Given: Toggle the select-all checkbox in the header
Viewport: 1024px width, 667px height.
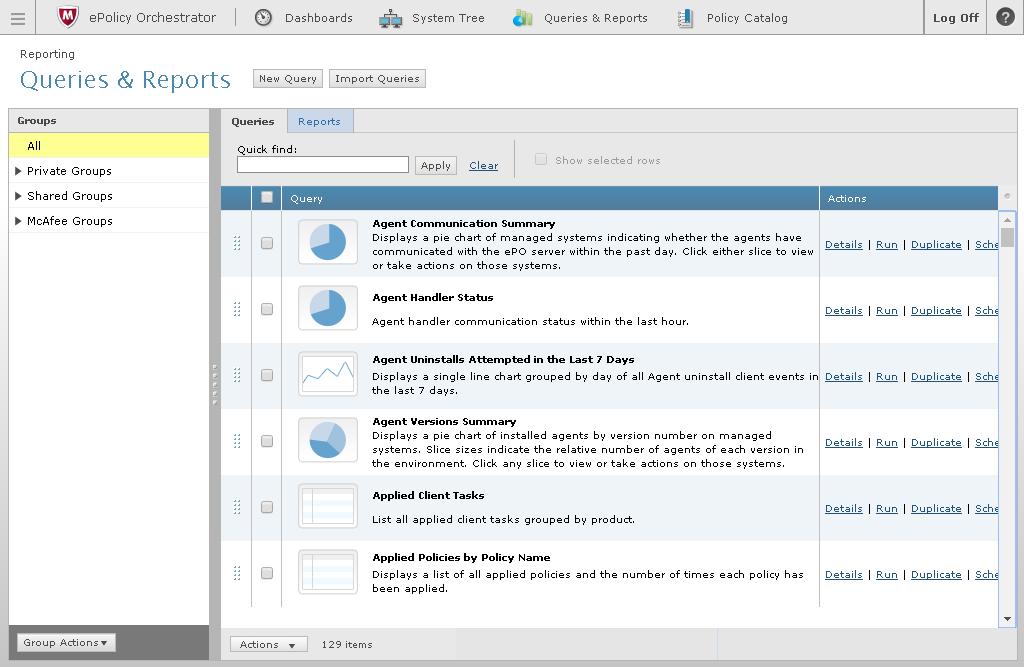Looking at the screenshot, I should pos(266,197).
